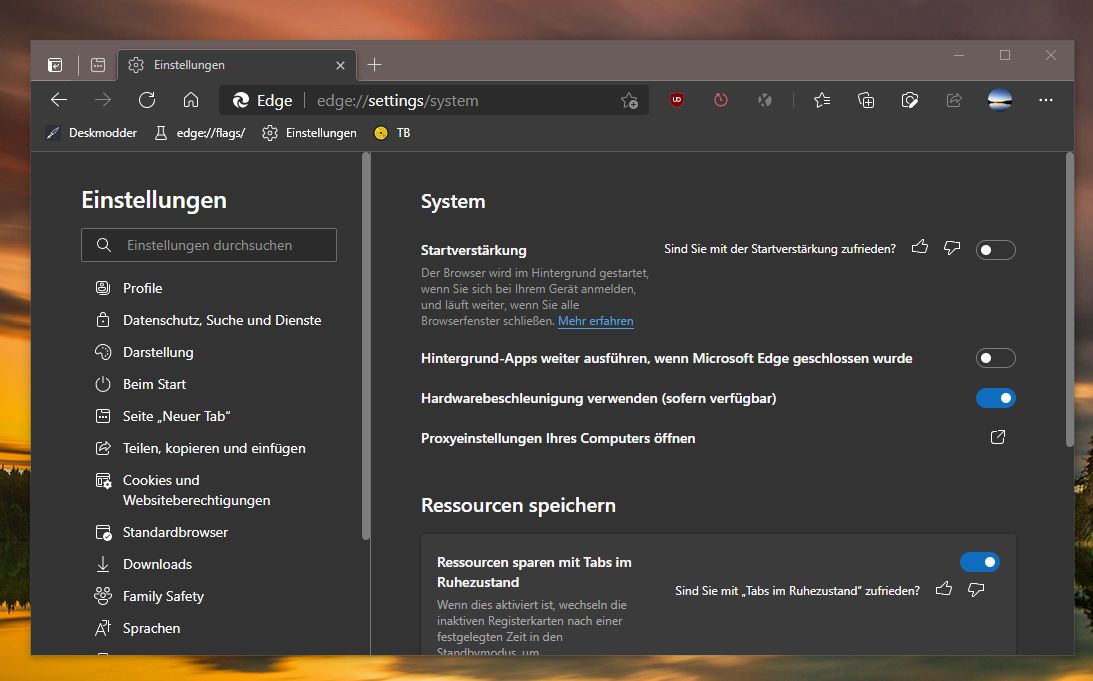This screenshot has height=681, width=1093.
Task: Enable the Startverstärkung toggle
Action: pos(995,250)
